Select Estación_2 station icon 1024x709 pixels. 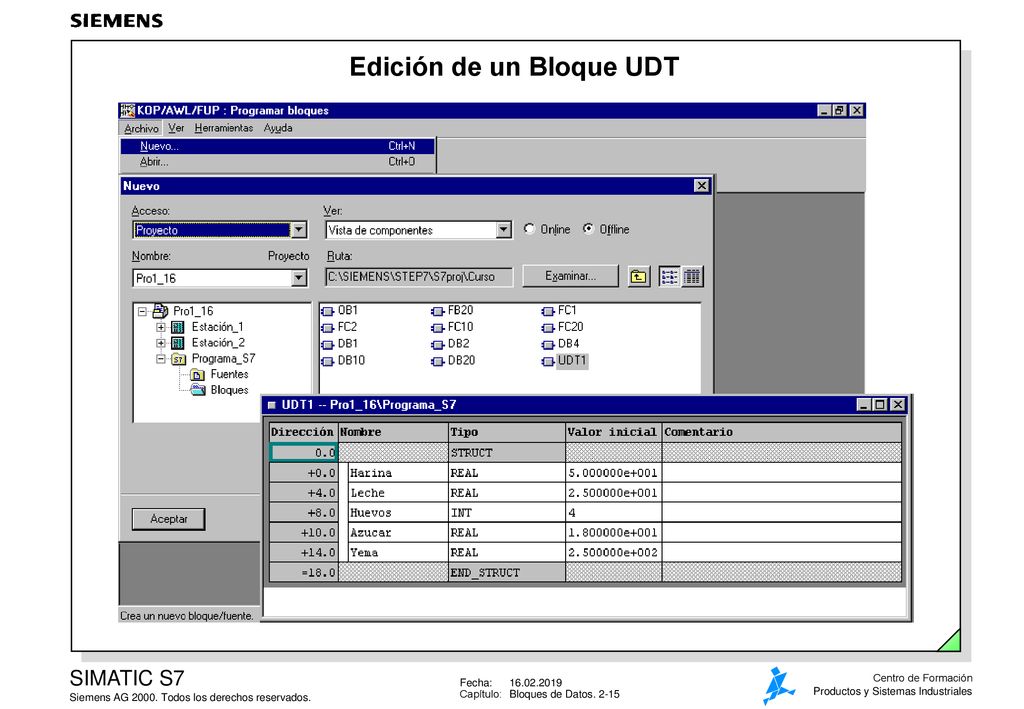[178, 343]
